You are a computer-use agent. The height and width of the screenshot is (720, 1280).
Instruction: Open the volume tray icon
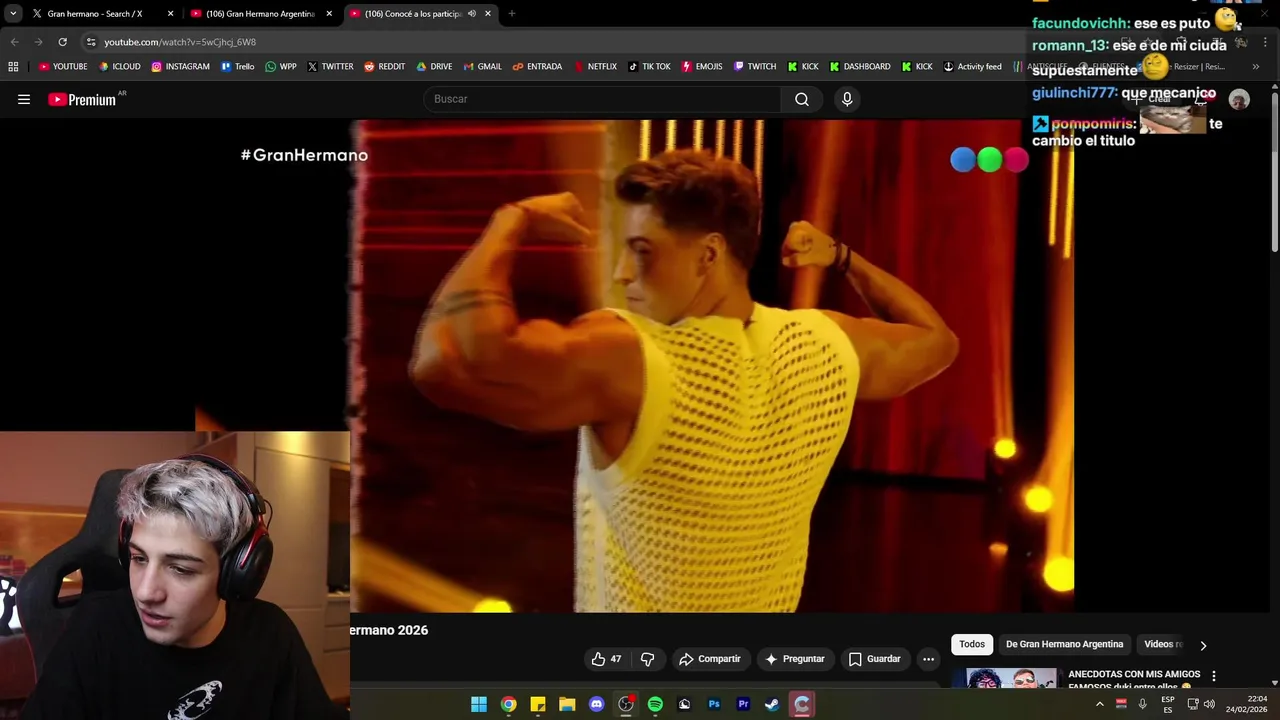coord(1209,704)
